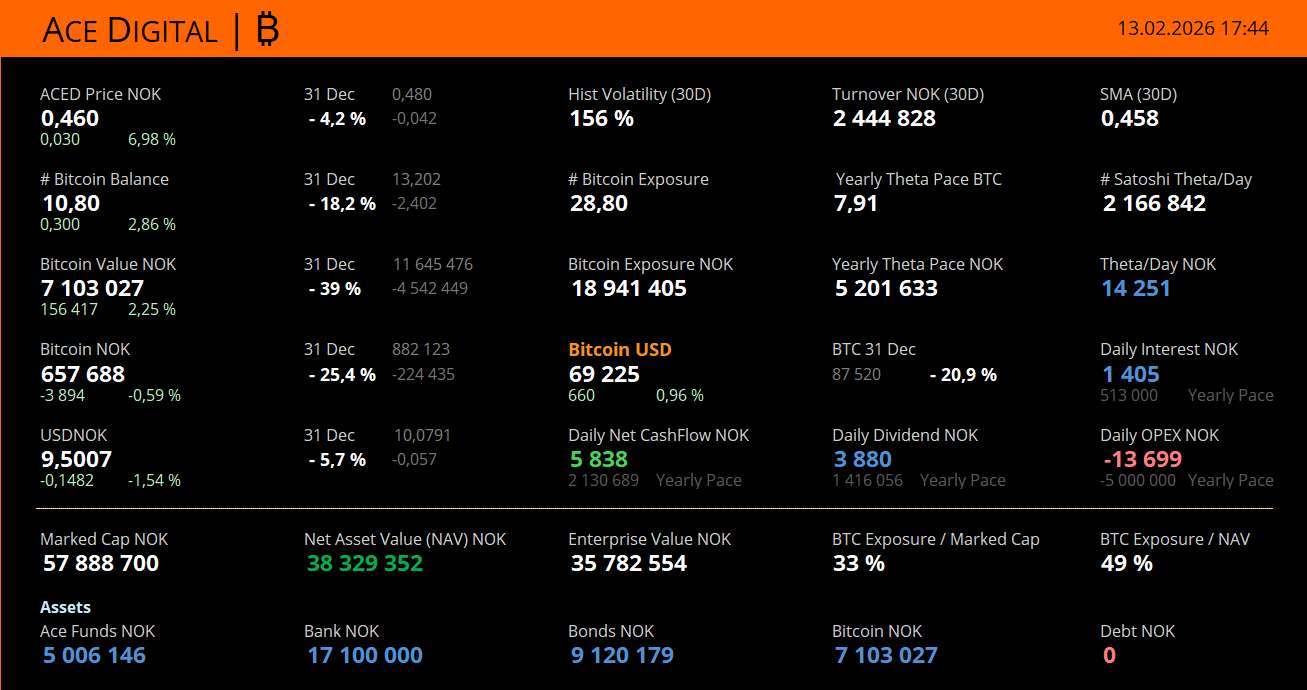Select Ace Funds NOK value 5 006 146

(x=94, y=655)
